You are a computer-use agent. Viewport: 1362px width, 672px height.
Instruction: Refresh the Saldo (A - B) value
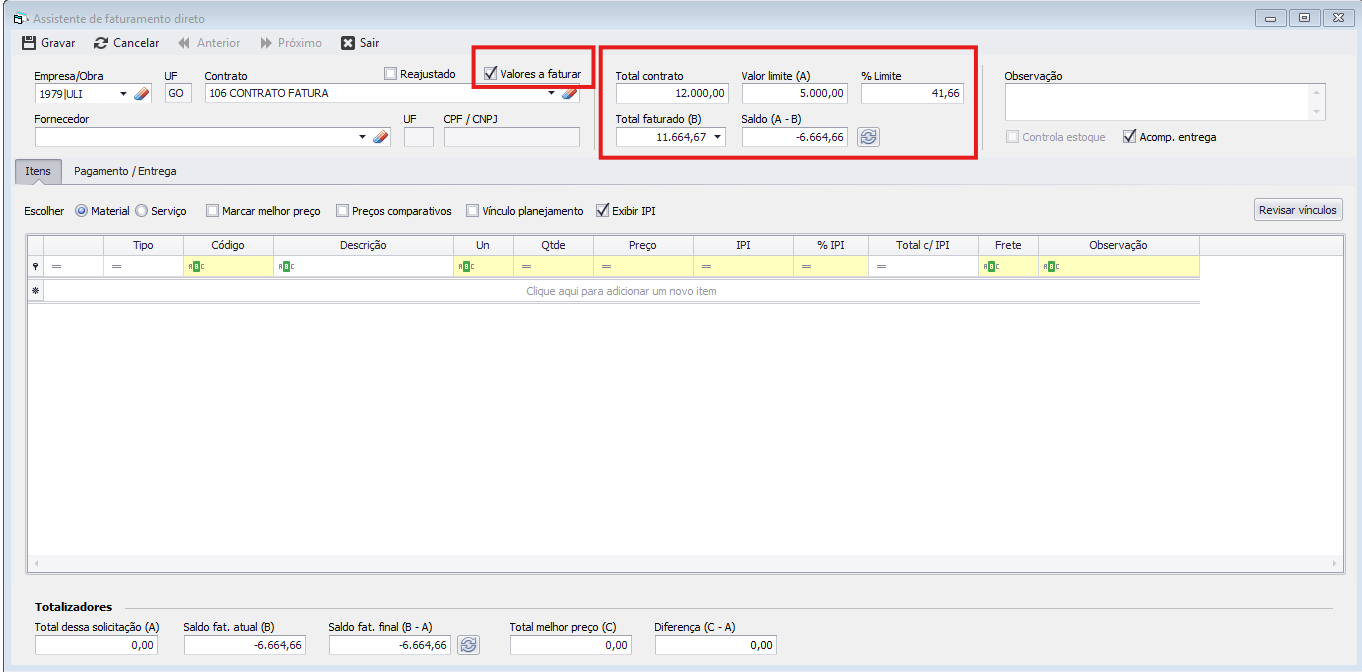(x=868, y=137)
